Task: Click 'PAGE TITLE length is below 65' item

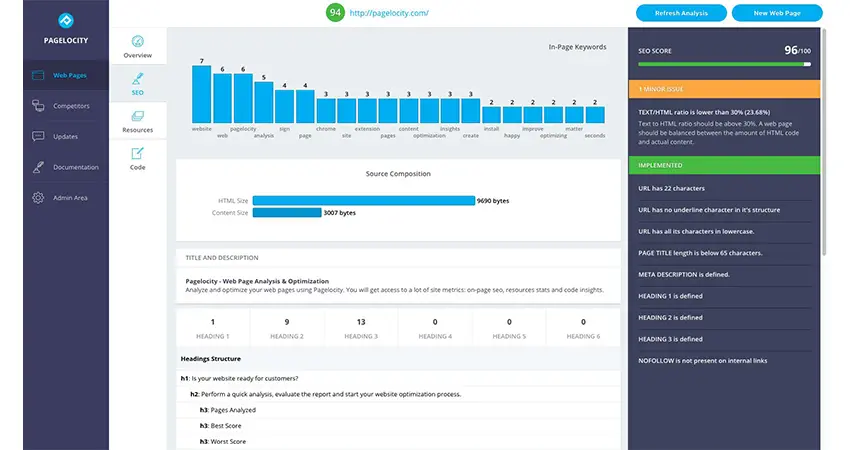Action: (700, 253)
